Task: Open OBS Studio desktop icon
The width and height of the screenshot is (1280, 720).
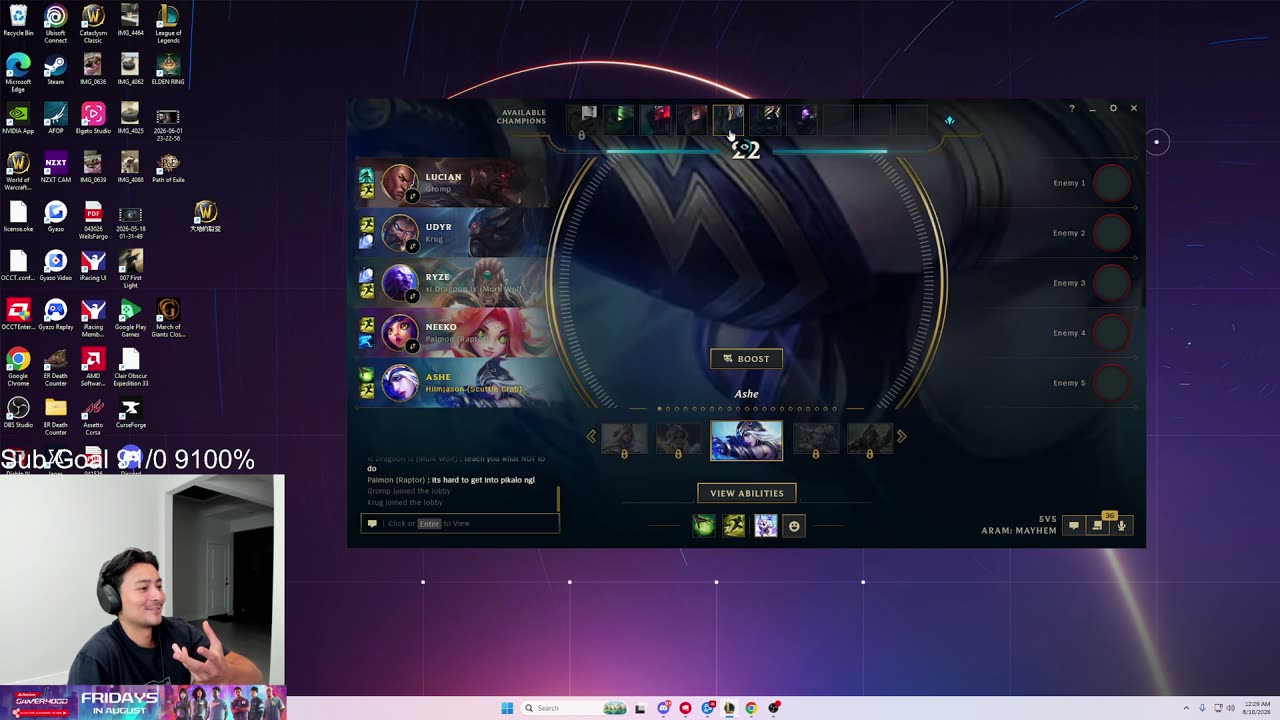Action: (x=18, y=413)
